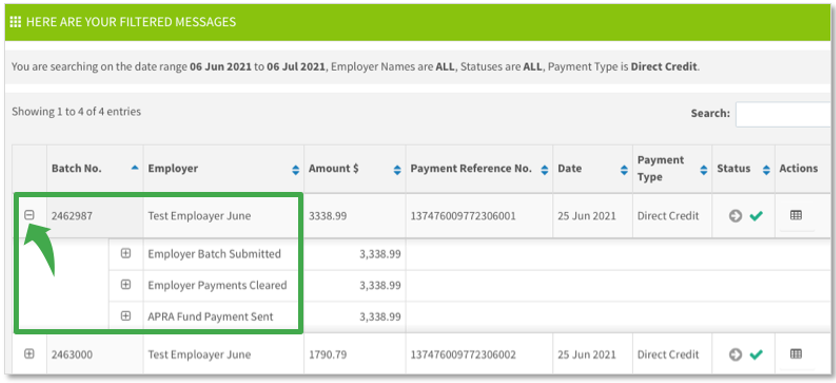
Task: Click Test Employaer June for batch 2463000
Action: pyautogui.click(x=199, y=355)
